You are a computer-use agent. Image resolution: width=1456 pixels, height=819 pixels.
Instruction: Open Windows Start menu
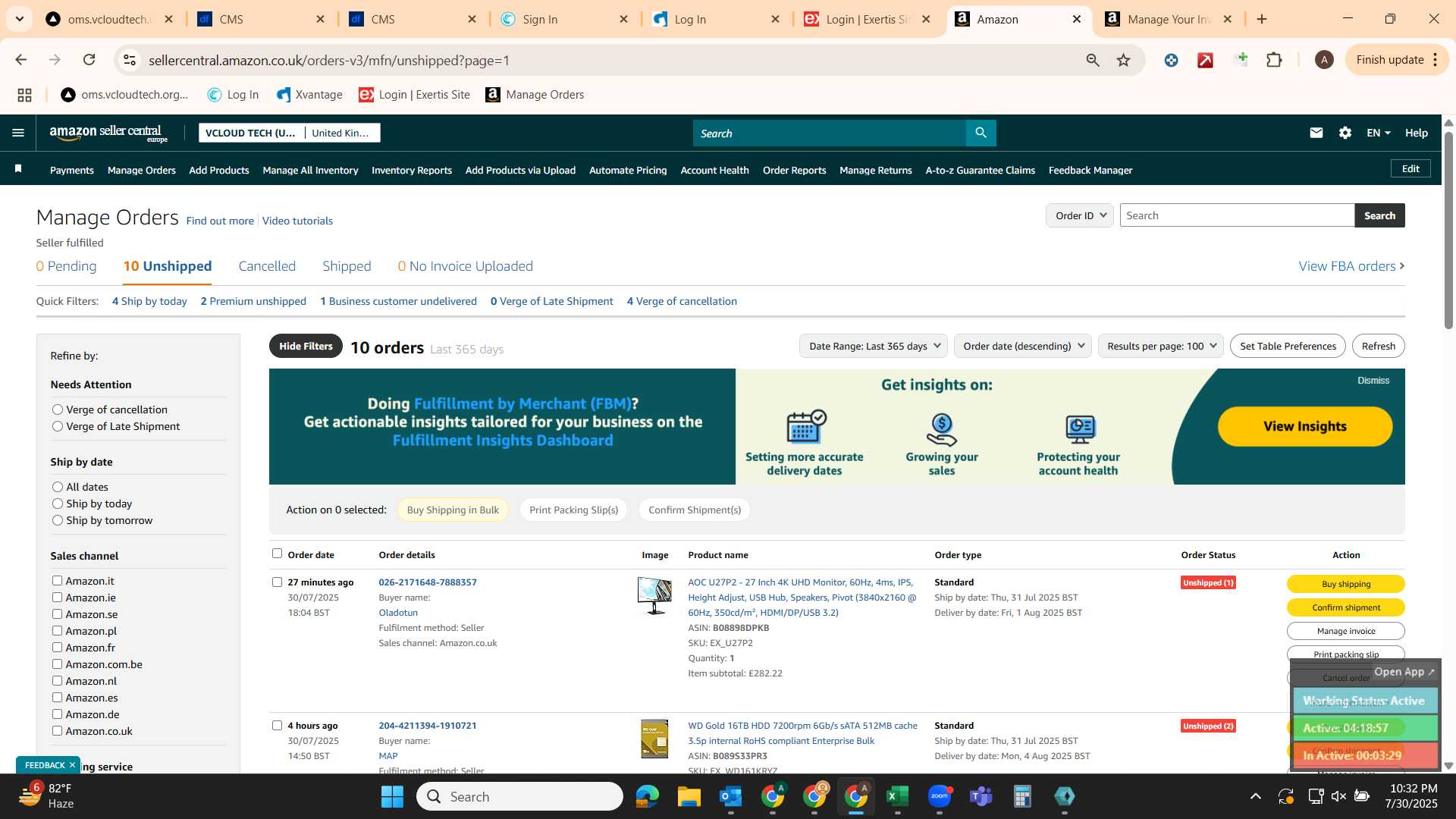[x=392, y=796]
